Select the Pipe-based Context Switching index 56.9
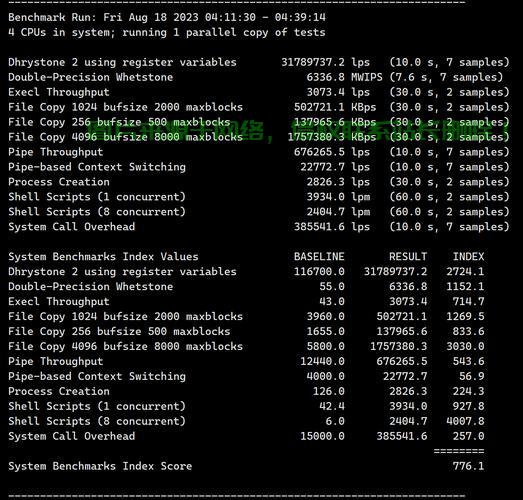The image size is (523, 500). 472,376
